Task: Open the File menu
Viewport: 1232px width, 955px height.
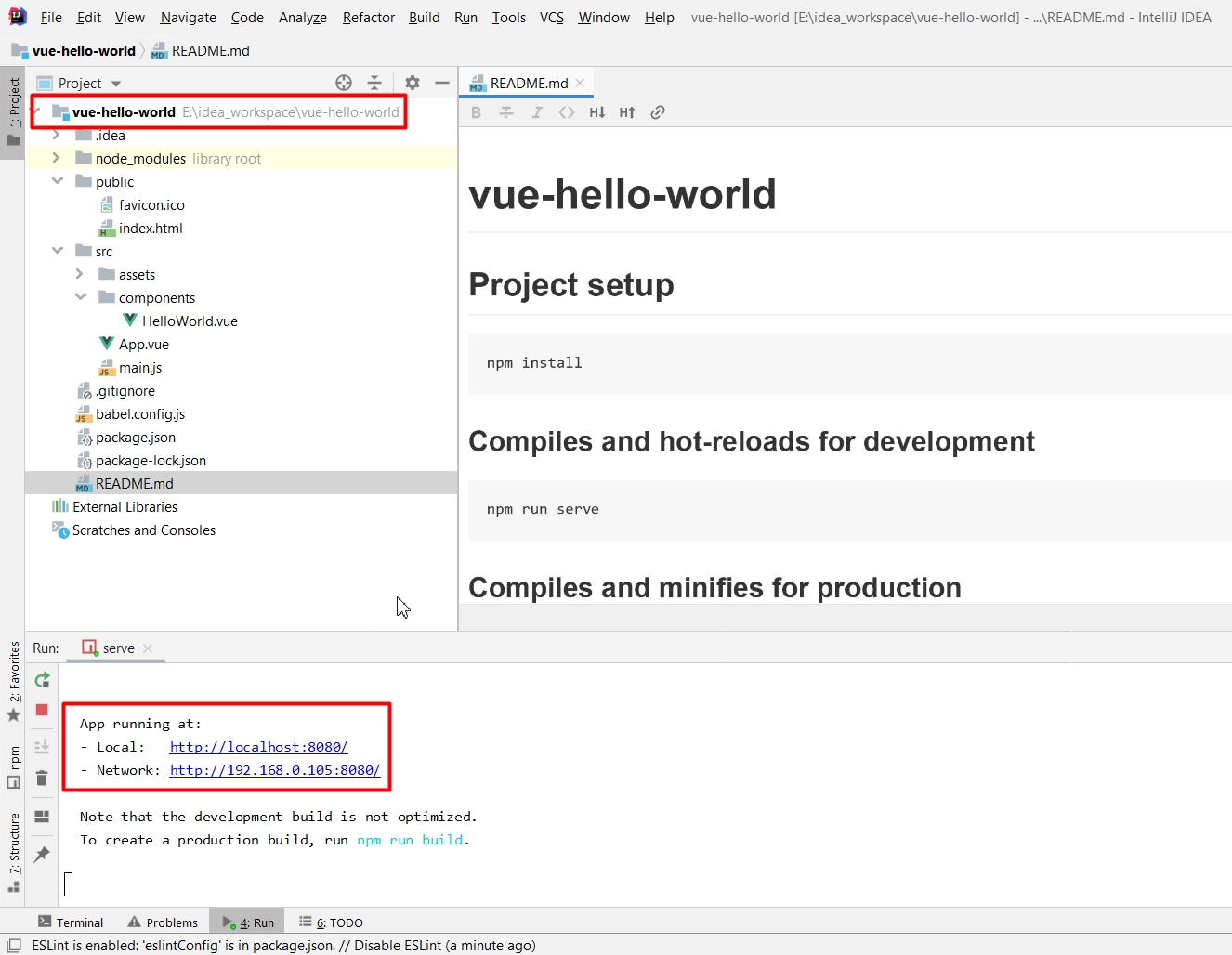Action: point(51,18)
